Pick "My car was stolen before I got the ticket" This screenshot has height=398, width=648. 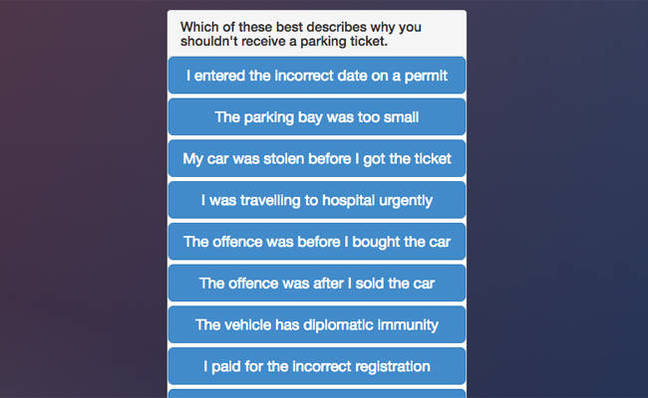click(317, 159)
